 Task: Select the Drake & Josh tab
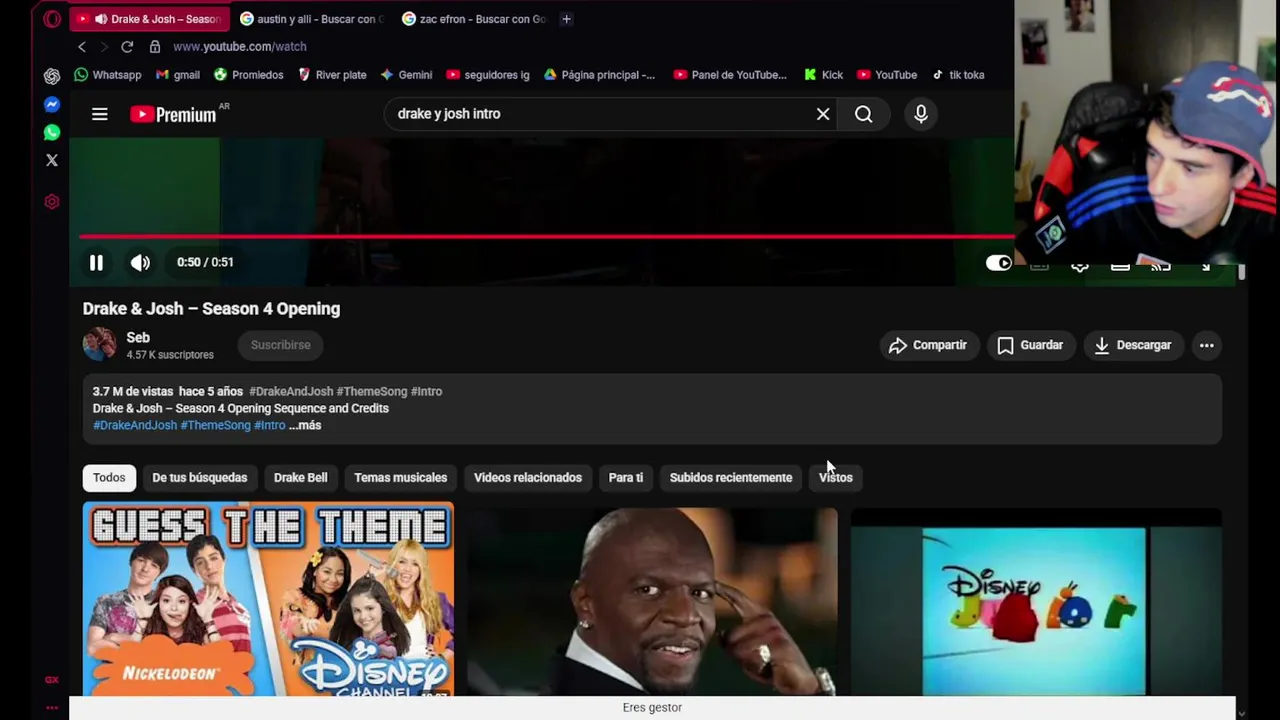(150, 19)
